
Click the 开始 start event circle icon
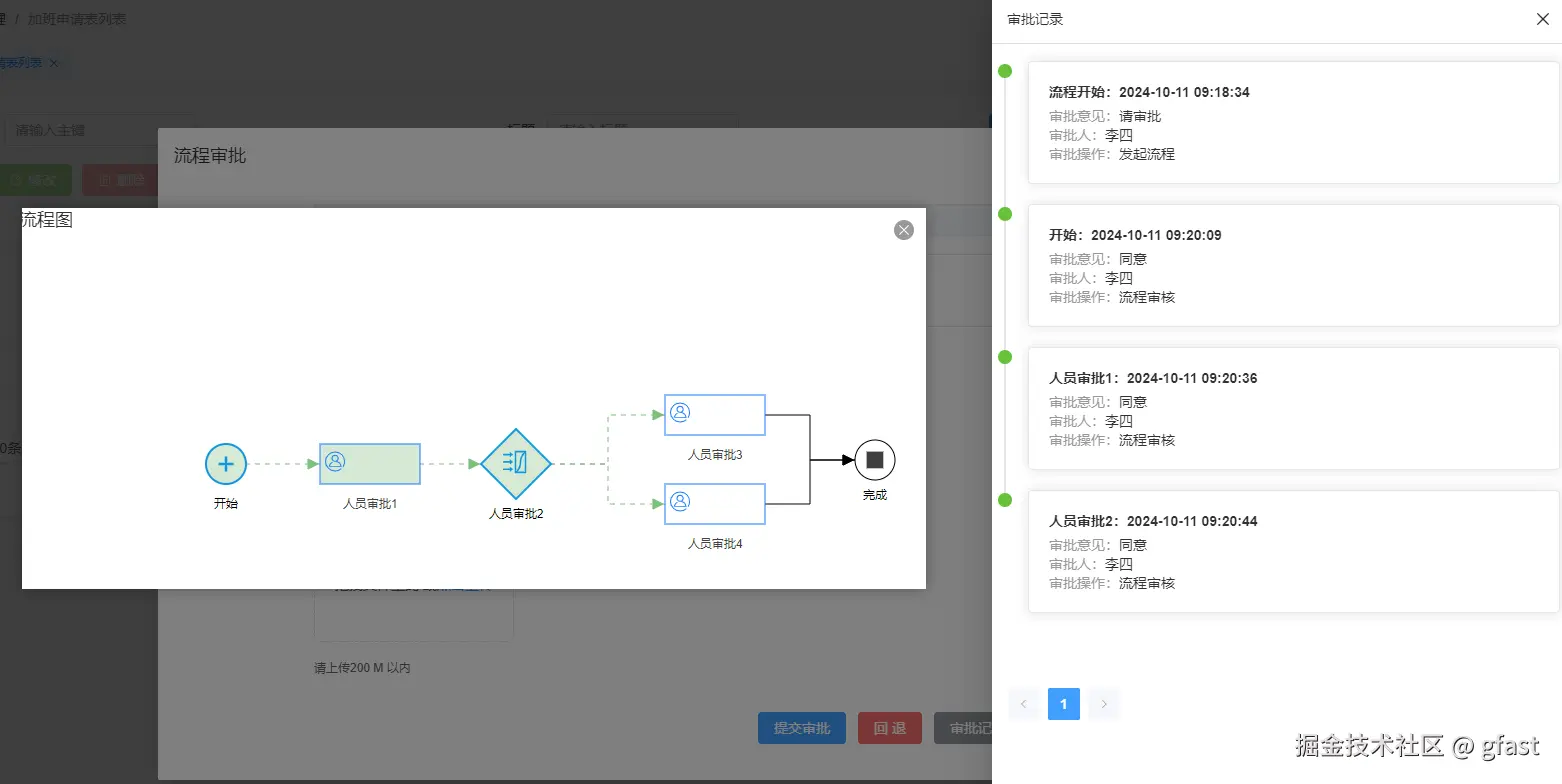[x=226, y=464]
